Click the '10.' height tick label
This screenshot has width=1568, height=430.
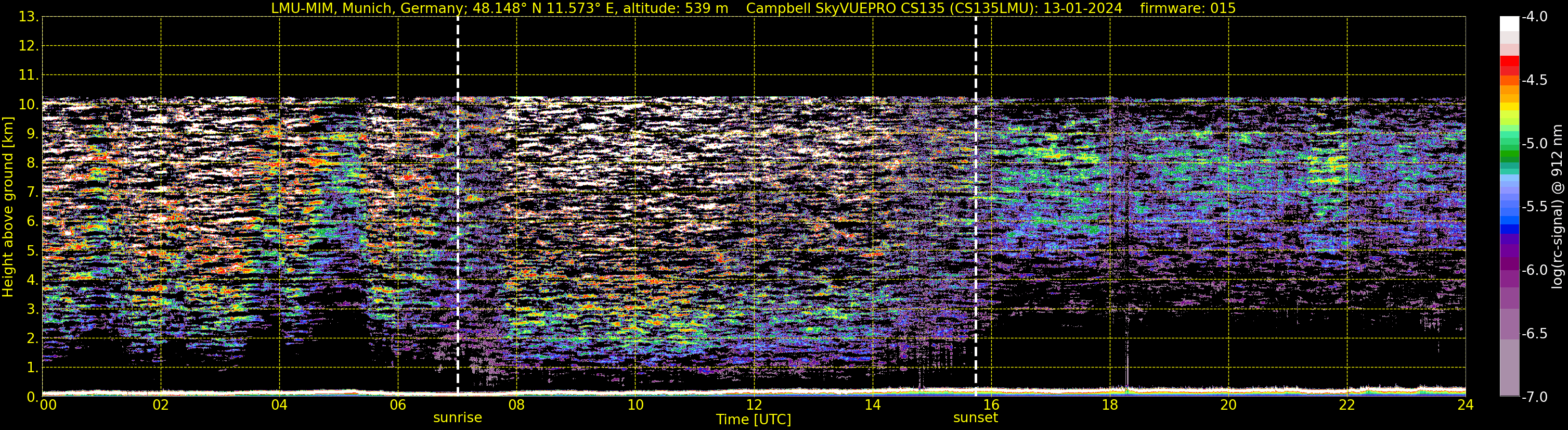(29, 105)
